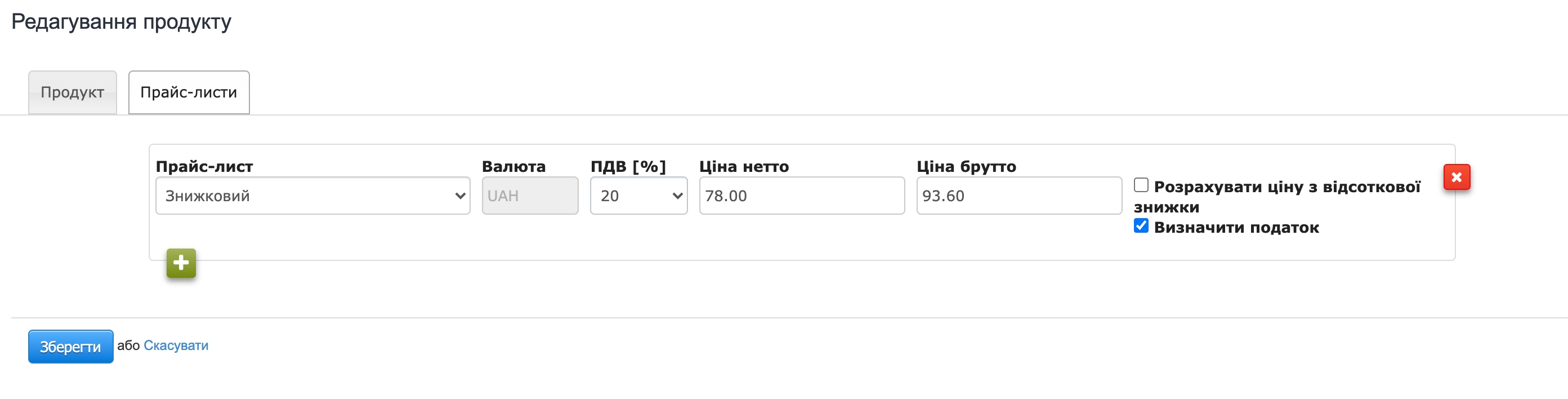Expand the ПДВ [%] dropdown set to 20

[638, 196]
